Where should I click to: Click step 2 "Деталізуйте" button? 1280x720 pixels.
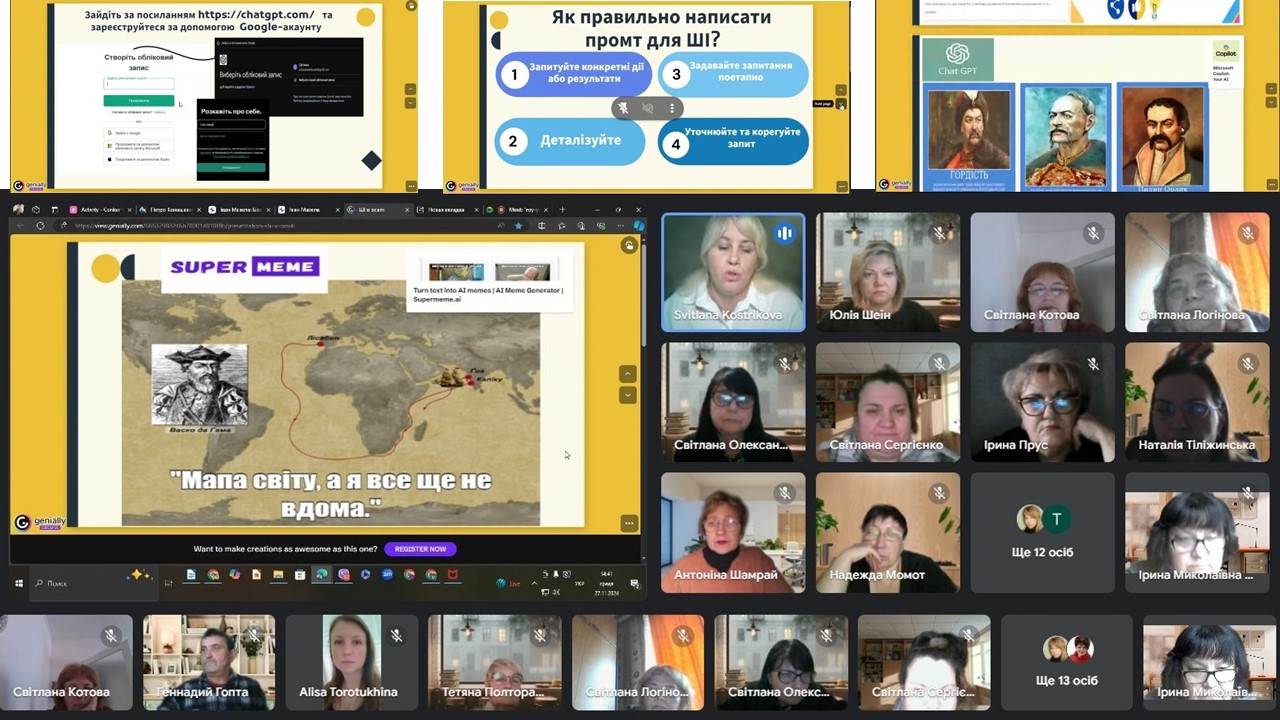(x=570, y=141)
